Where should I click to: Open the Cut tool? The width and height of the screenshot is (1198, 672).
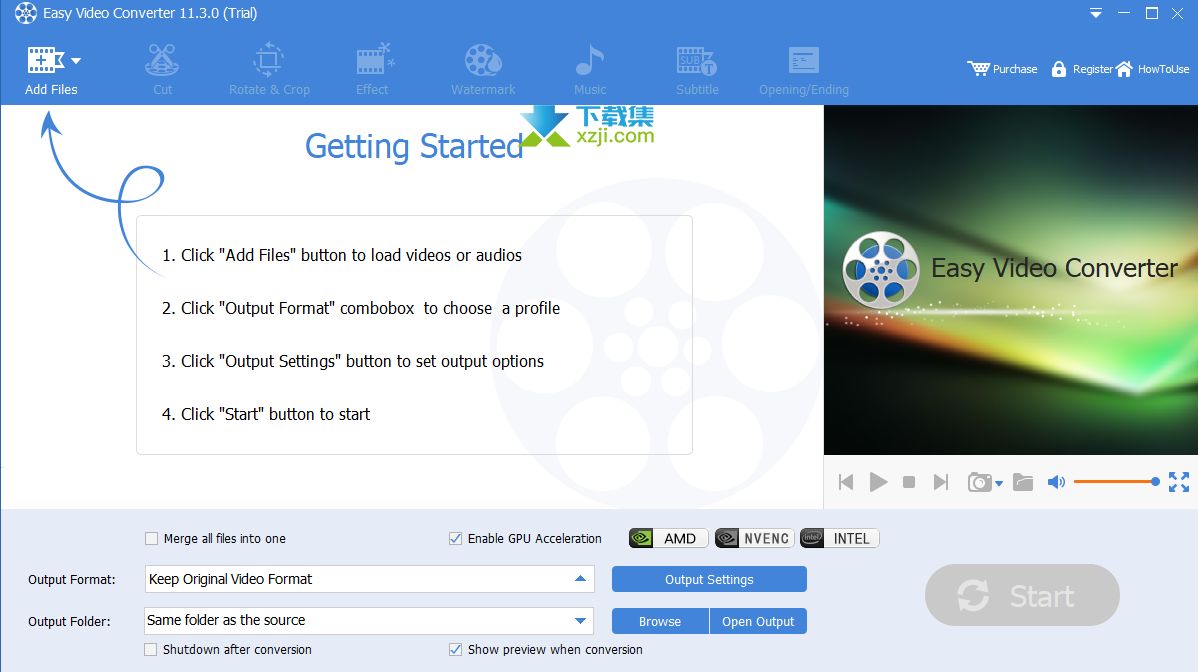[162, 70]
